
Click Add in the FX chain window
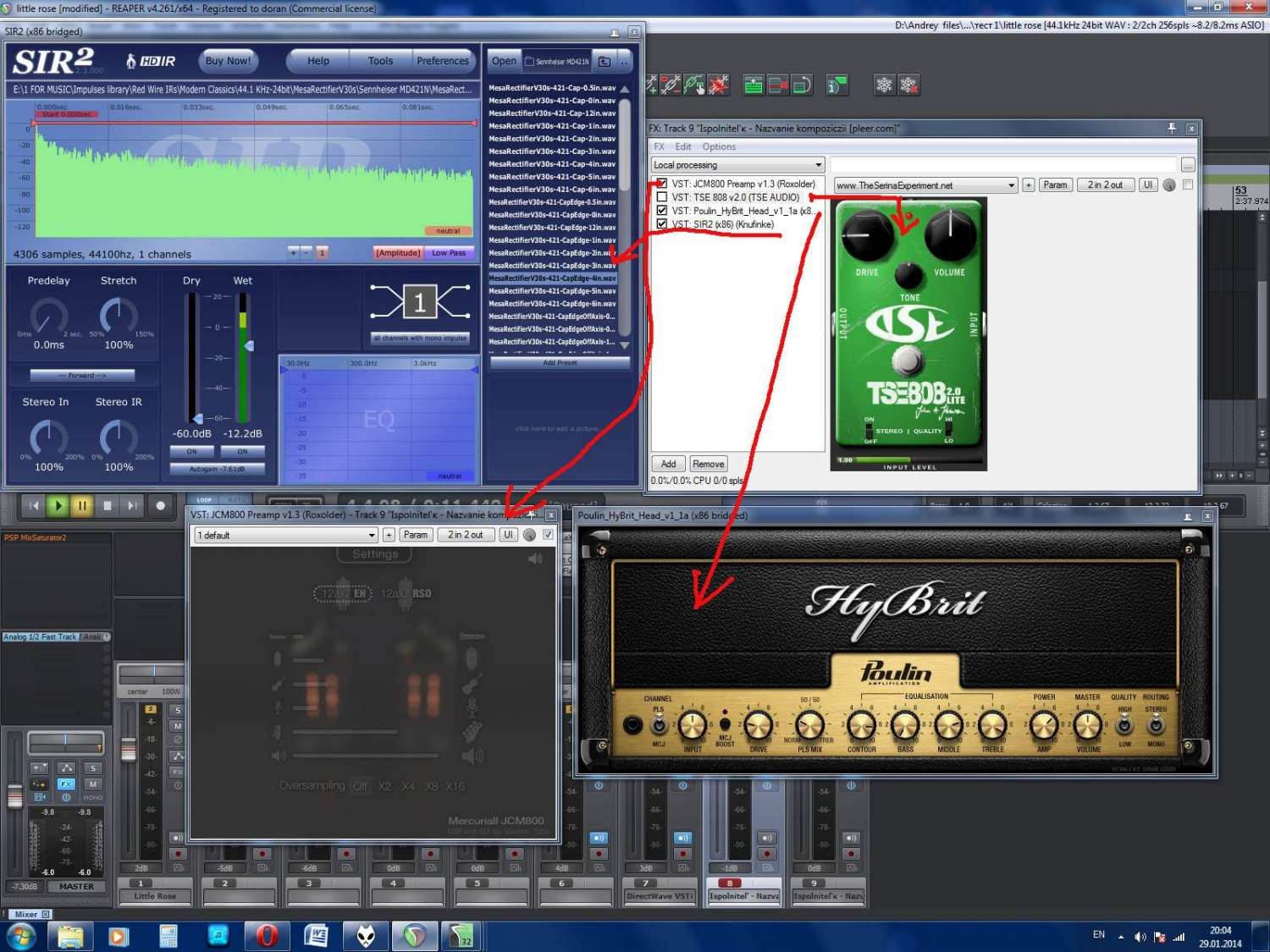tap(668, 464)
